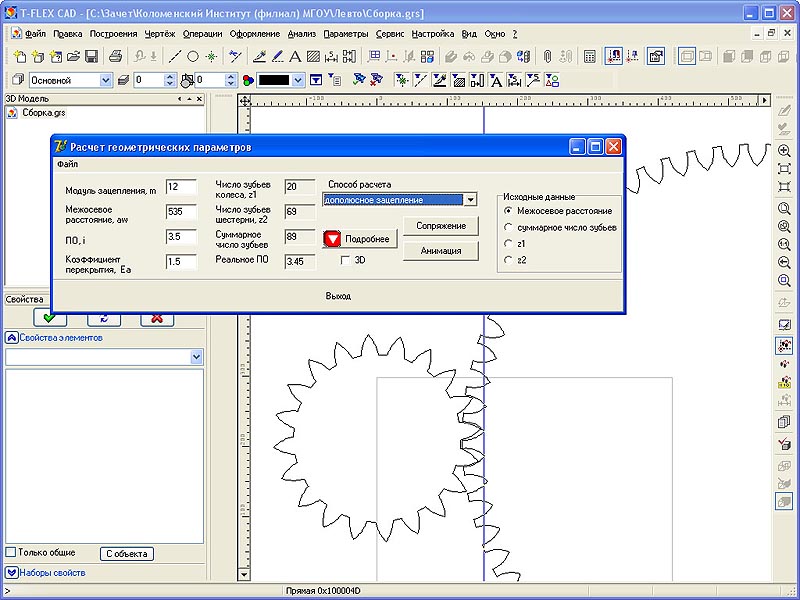Enable the 3D checkbox
800x600 pixels.
345,260
